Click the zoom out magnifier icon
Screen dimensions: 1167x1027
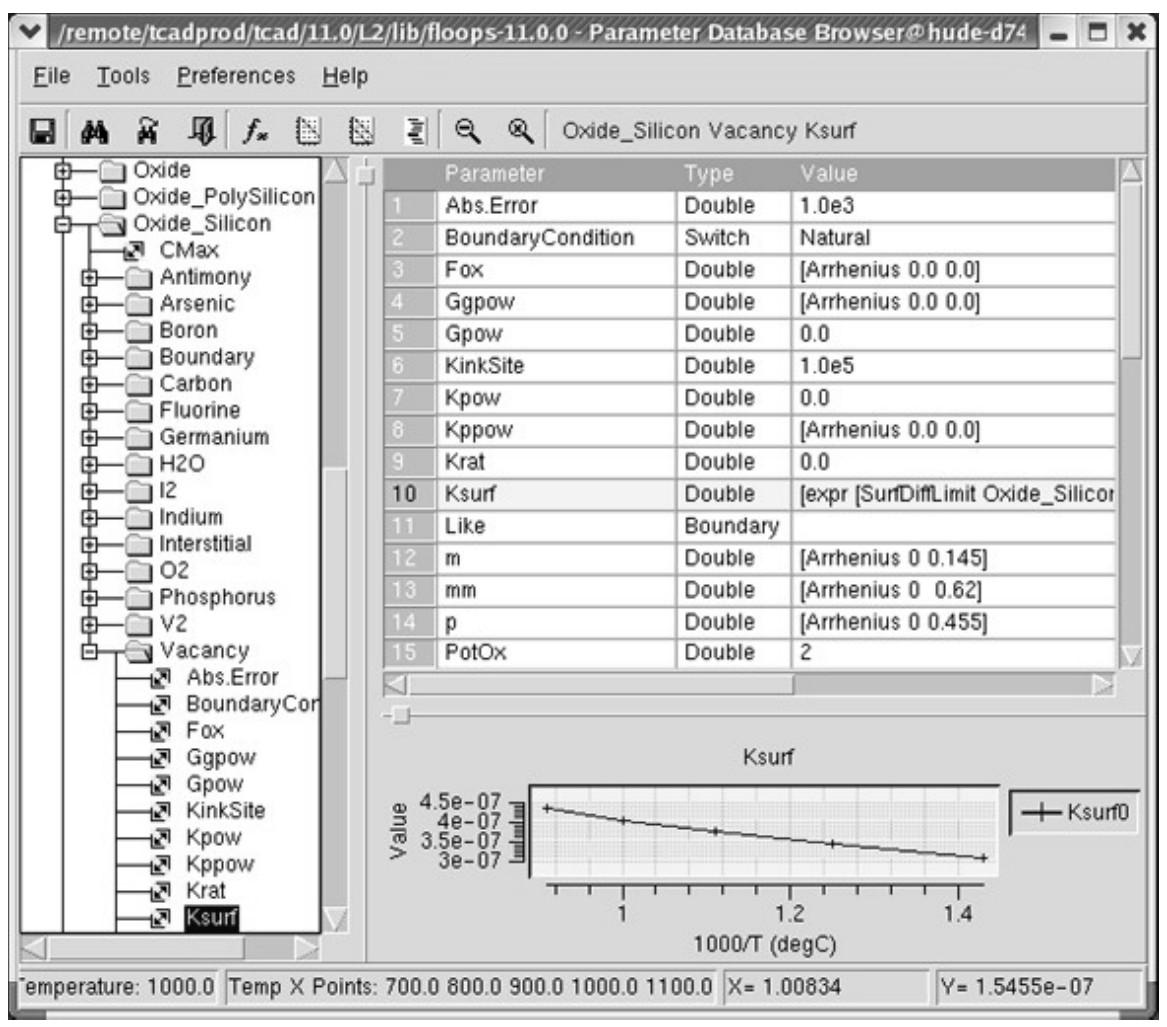click(467, 131)
